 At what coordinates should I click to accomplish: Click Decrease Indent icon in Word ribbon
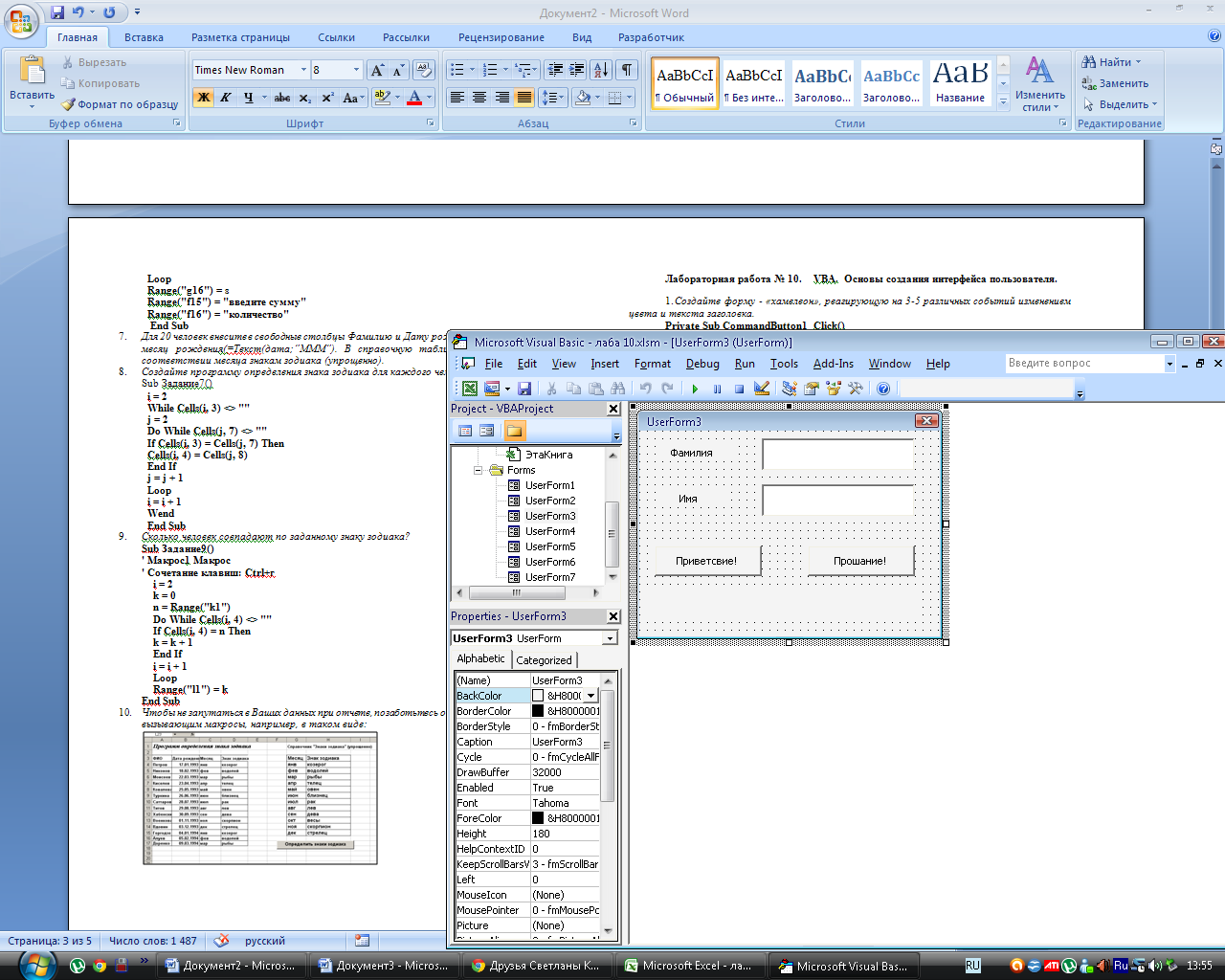tap(555, 70)
